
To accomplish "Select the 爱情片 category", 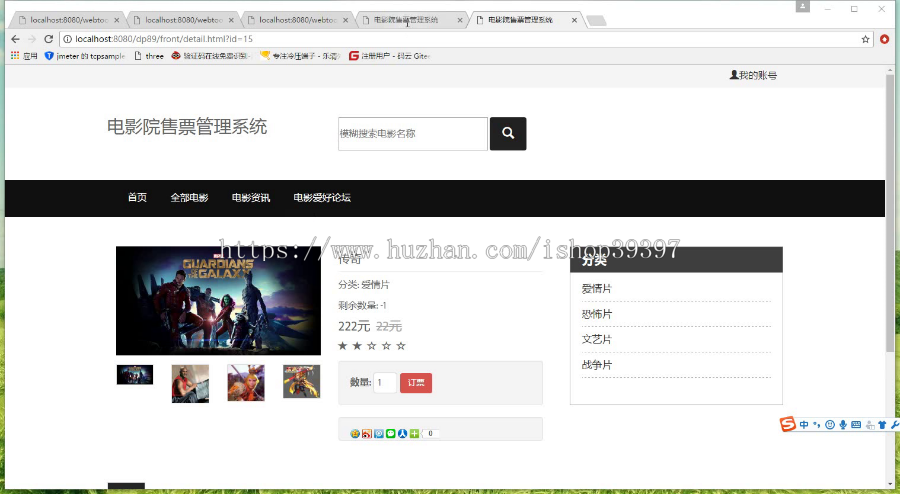I will 596,289.
